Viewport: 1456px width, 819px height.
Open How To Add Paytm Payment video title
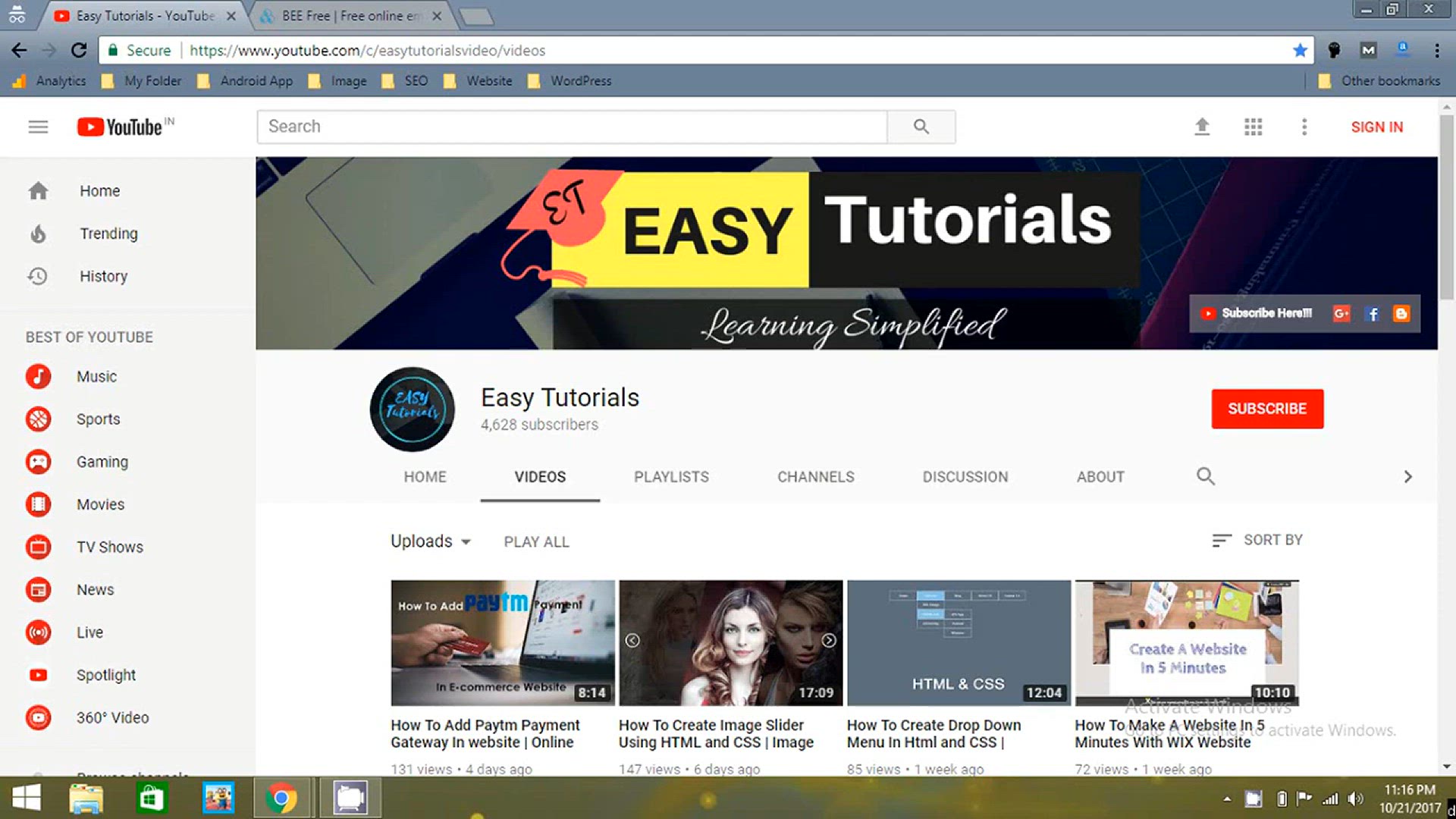tap(485, 733)
